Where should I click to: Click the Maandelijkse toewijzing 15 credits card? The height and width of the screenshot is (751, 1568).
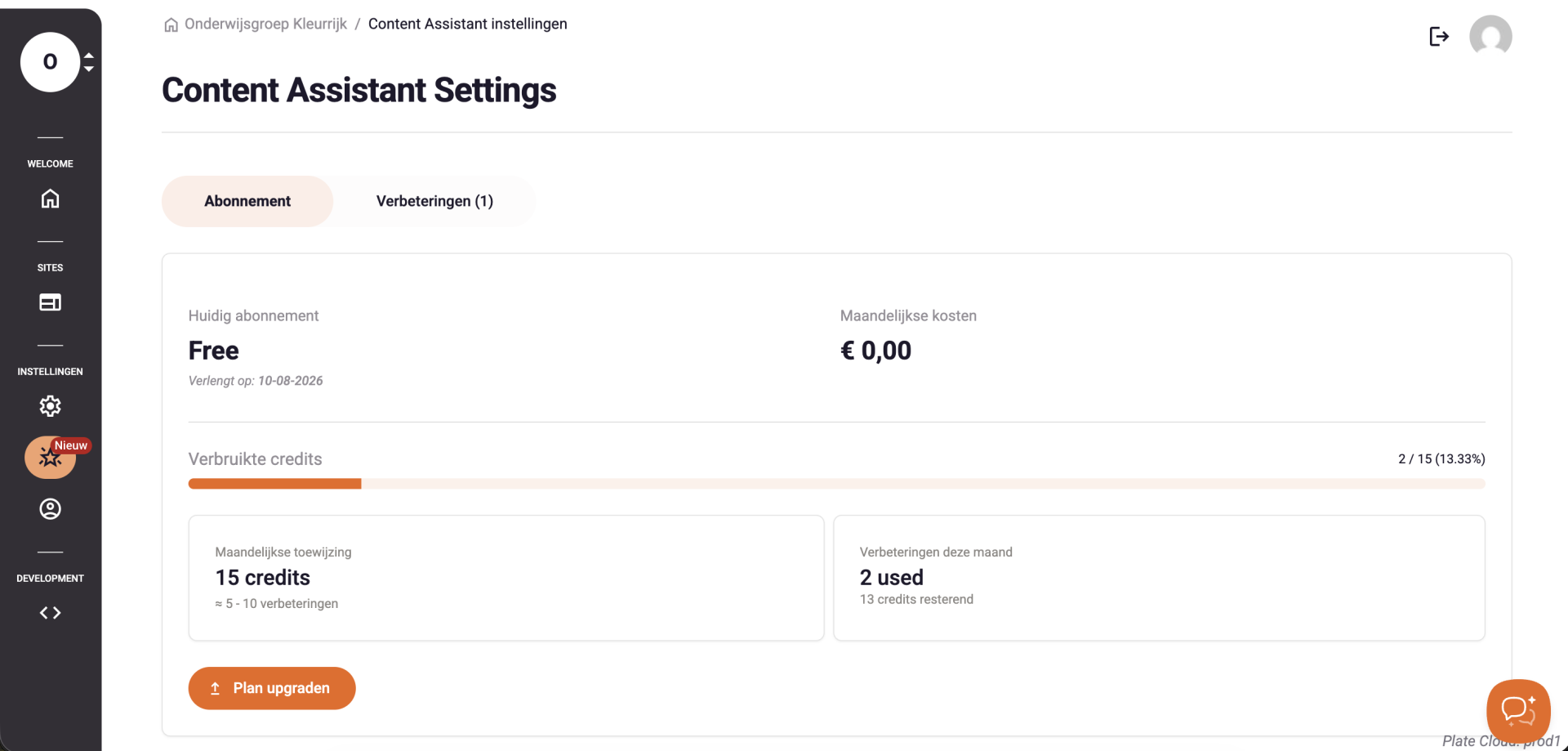pyautogui.click(x=506, y=578)
